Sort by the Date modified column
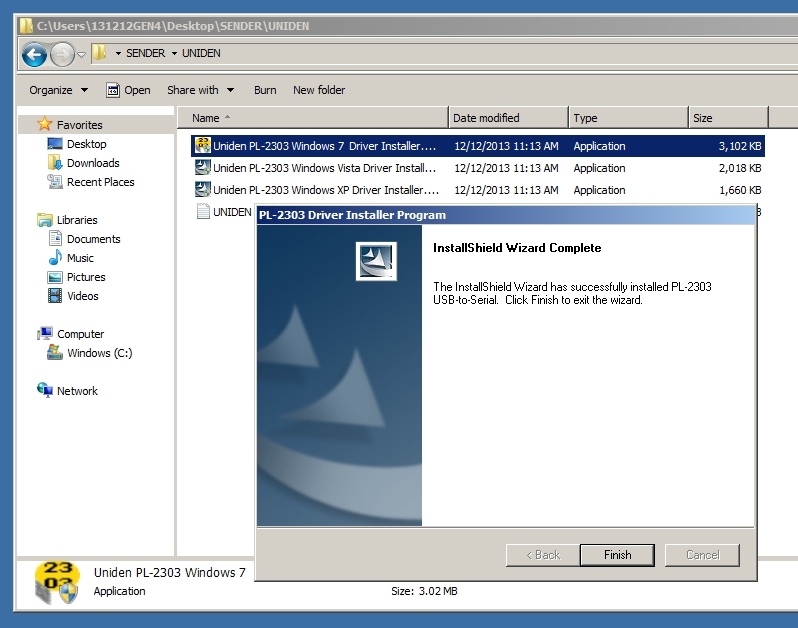 point(507,118)
